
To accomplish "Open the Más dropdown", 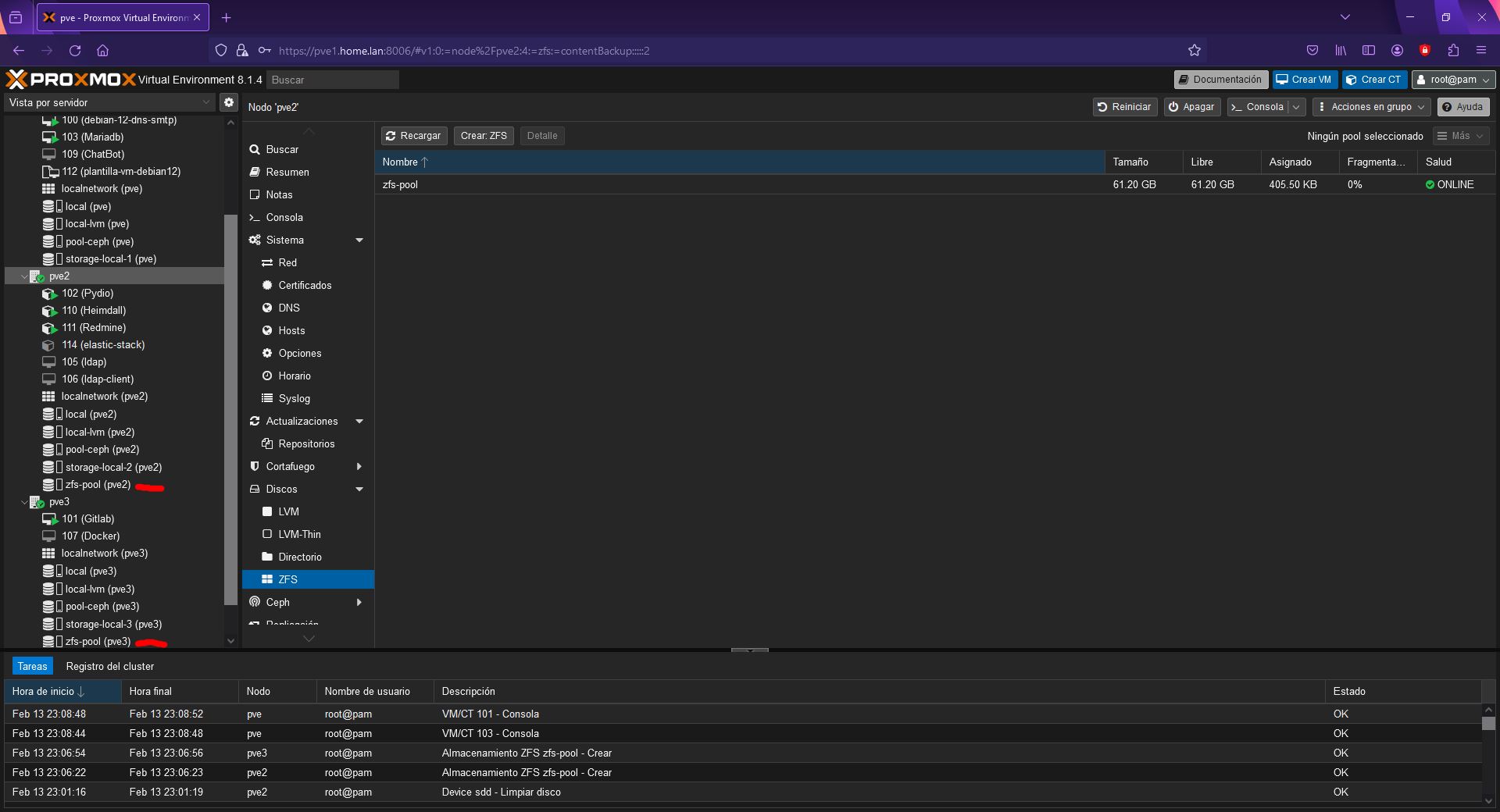I will (1461, 136).
